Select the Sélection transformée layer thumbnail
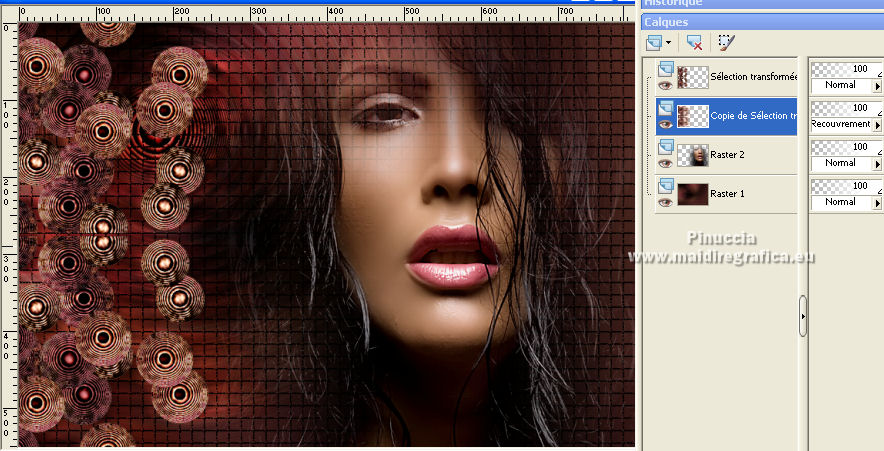This screenshot has height=451, width=884. tap(692, 77)
